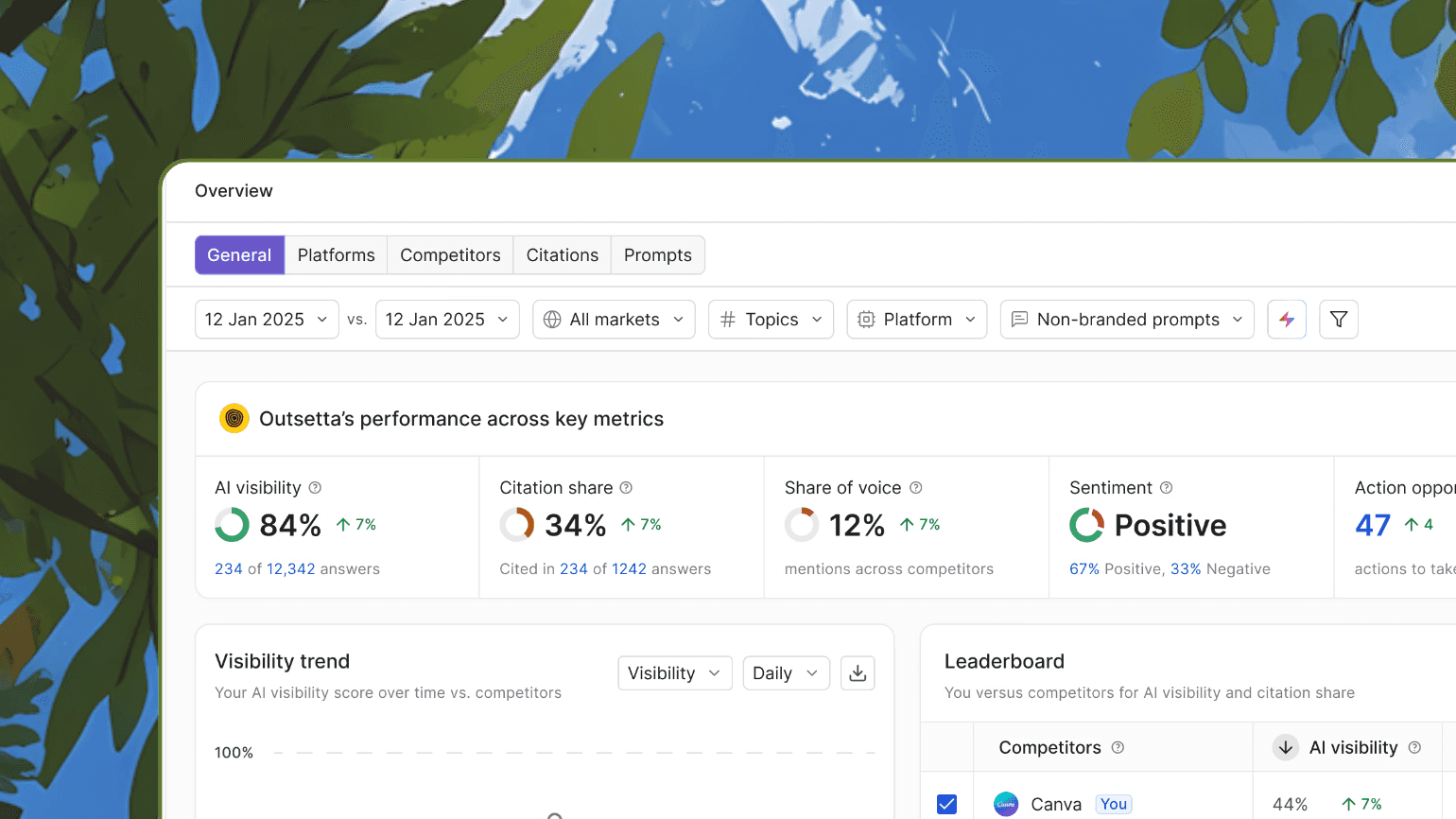Click the Positive sentiment value

click(x=1170, y=525)
